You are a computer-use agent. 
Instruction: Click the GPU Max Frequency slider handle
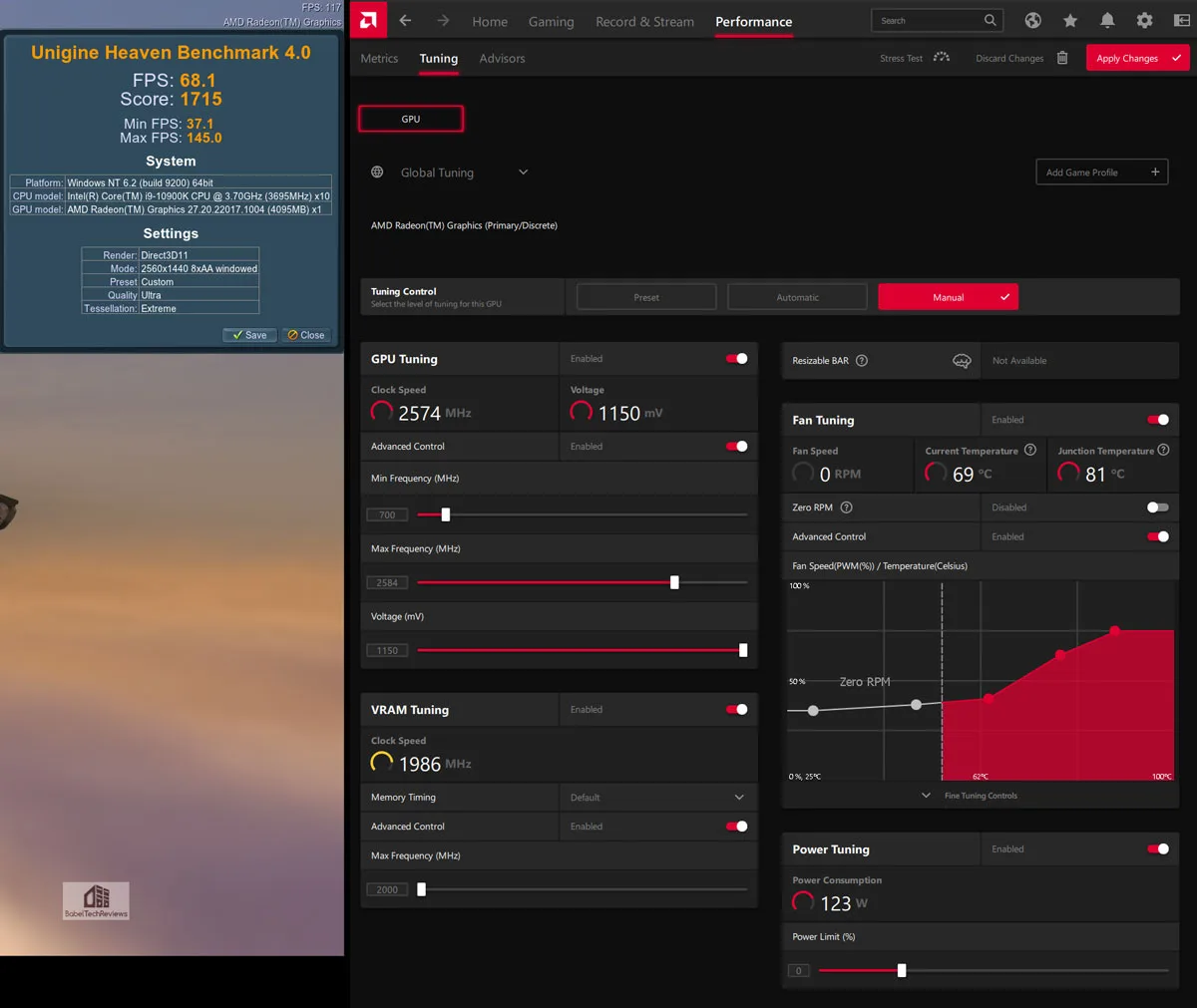tap(674, 582)
